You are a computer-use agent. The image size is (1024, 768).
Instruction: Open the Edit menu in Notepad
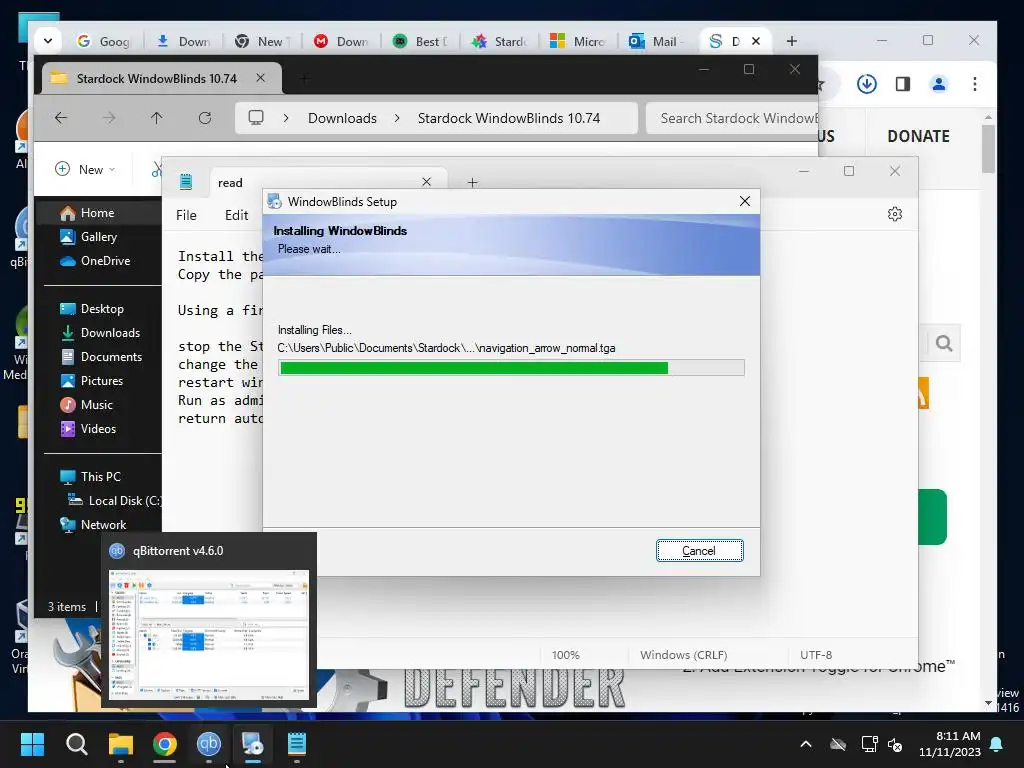236,215
